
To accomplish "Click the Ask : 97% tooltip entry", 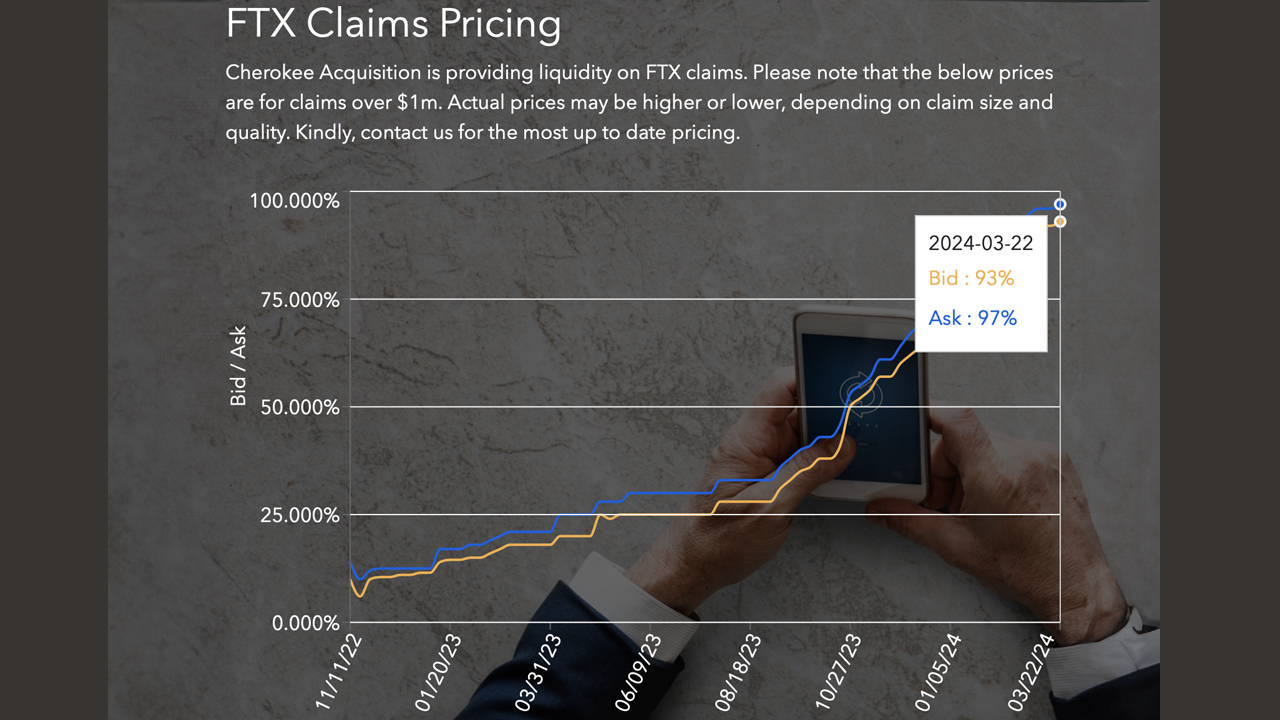I will pos(972,319).
